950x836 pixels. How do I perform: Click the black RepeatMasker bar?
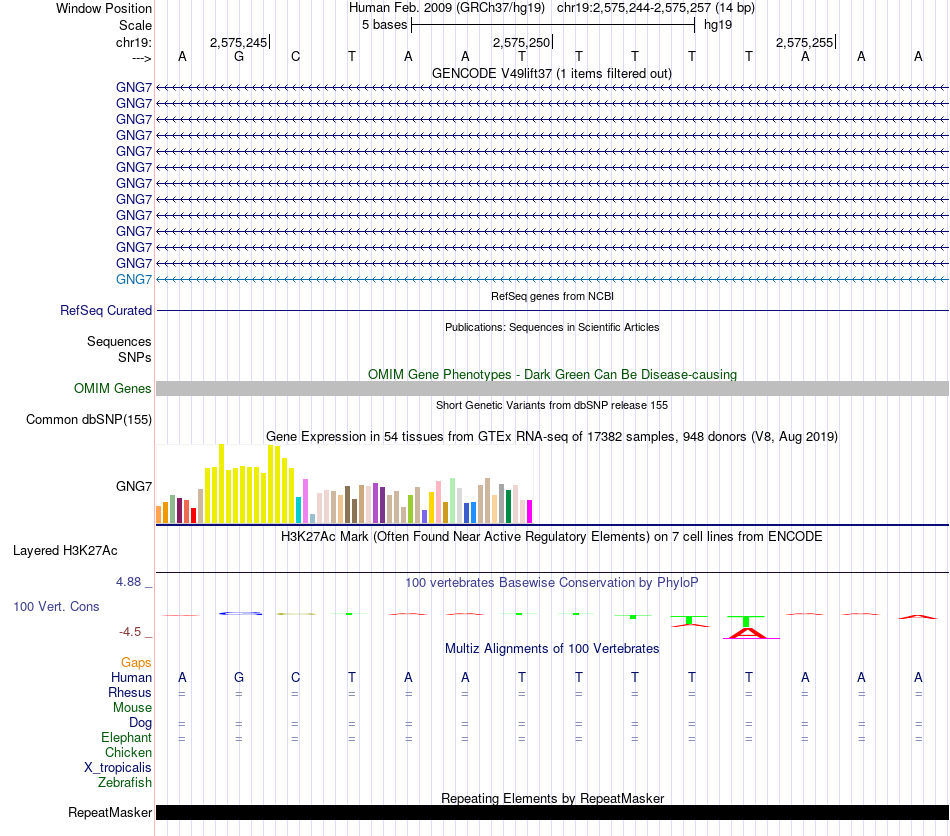[x=552, y=812]
